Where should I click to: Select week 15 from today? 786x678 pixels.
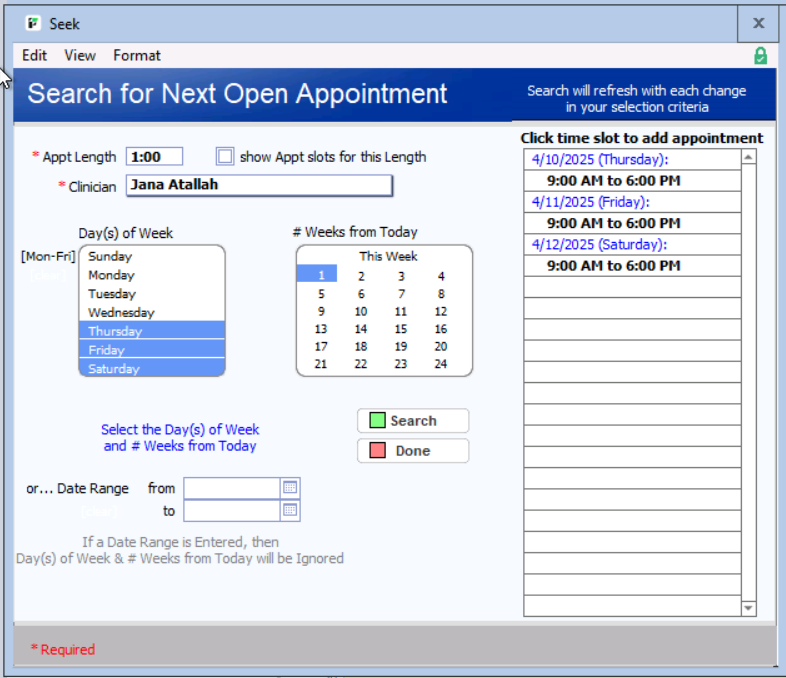coord(401,329)
